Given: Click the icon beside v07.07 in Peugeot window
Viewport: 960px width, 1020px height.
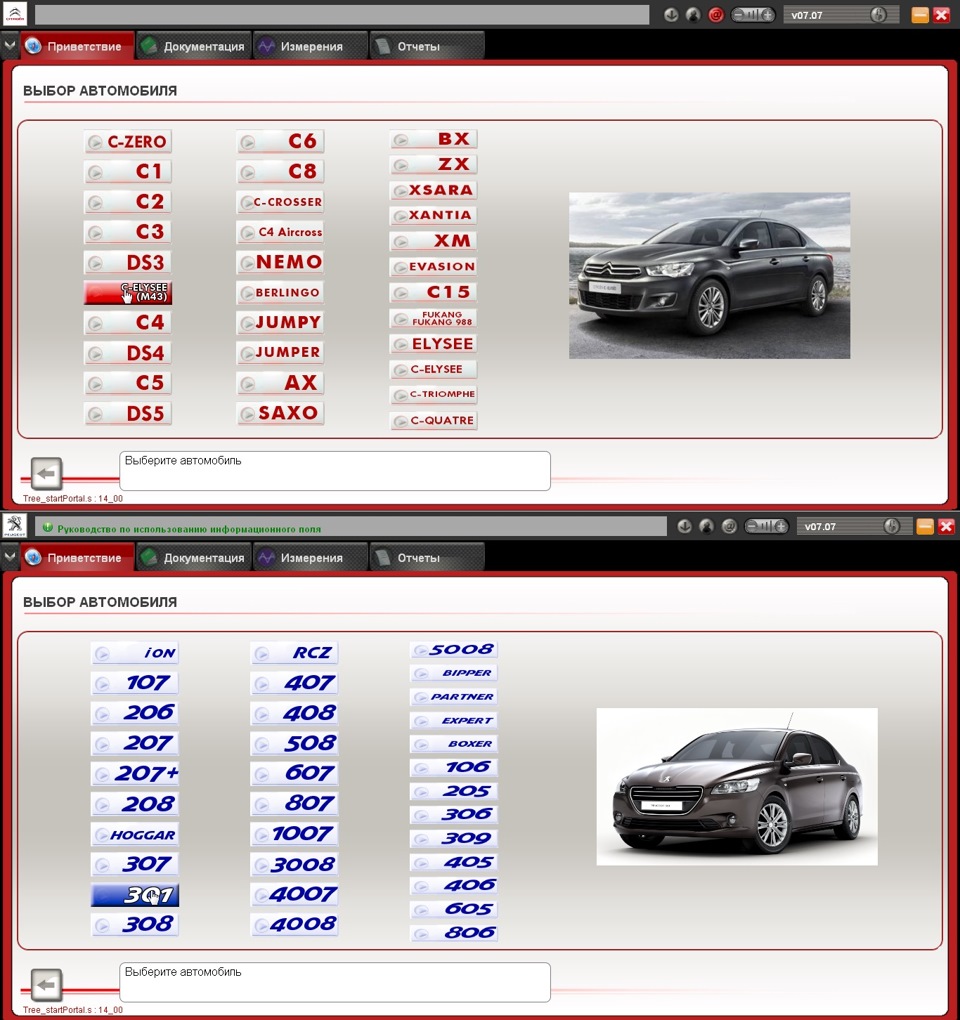Looking at the screenshot, I should tap(892, 526).
